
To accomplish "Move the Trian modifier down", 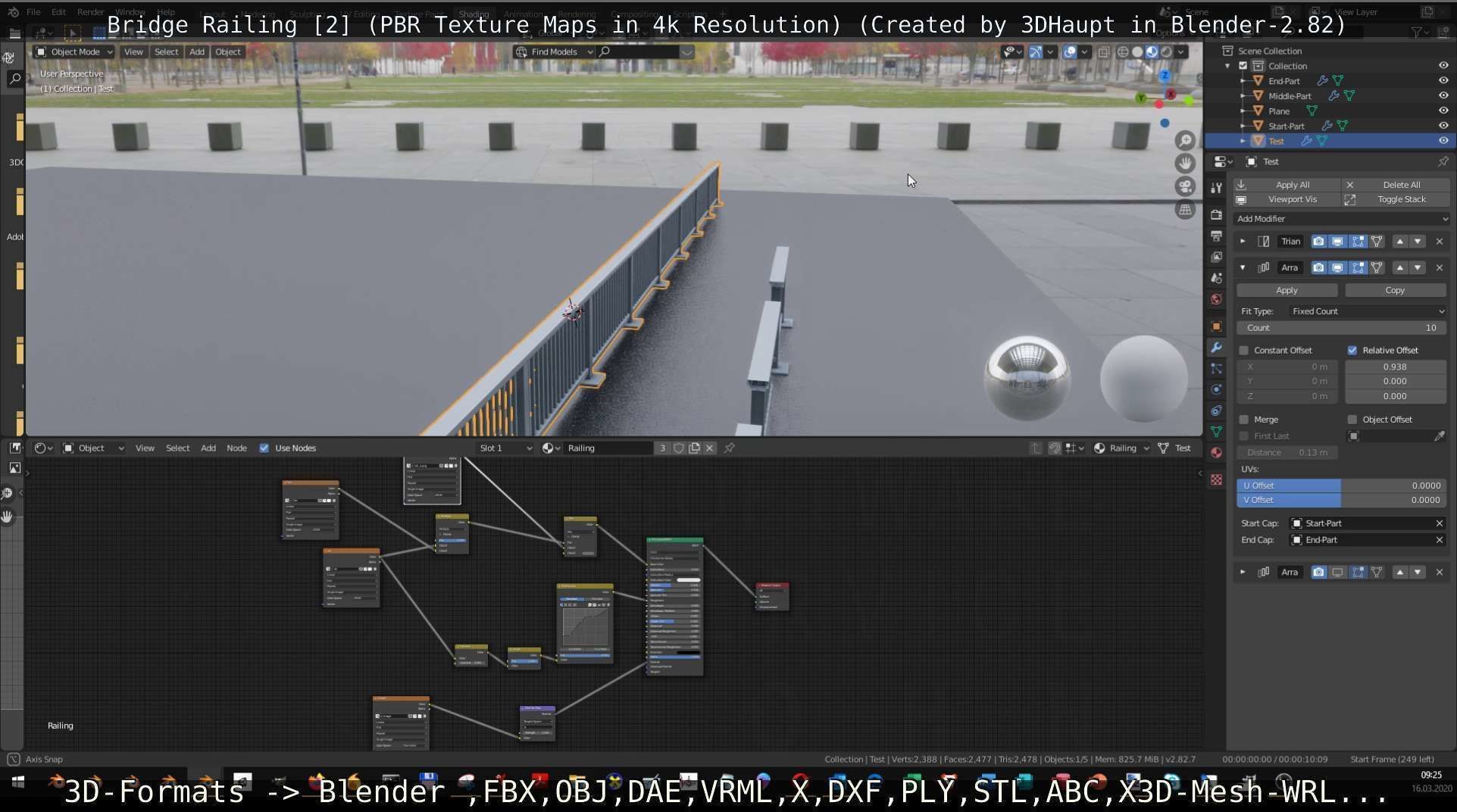I will [1418, 242].
